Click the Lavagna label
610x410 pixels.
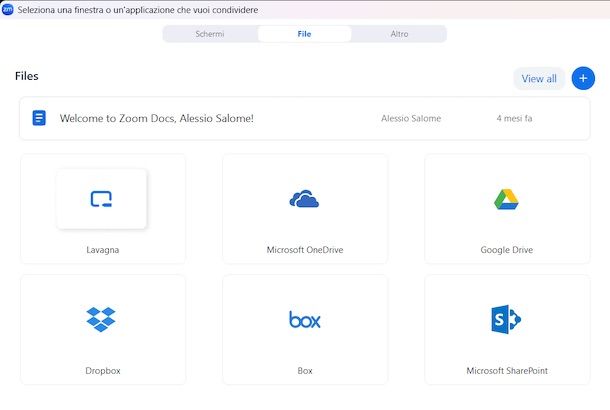pyautogui.click(x=103, y=250)
